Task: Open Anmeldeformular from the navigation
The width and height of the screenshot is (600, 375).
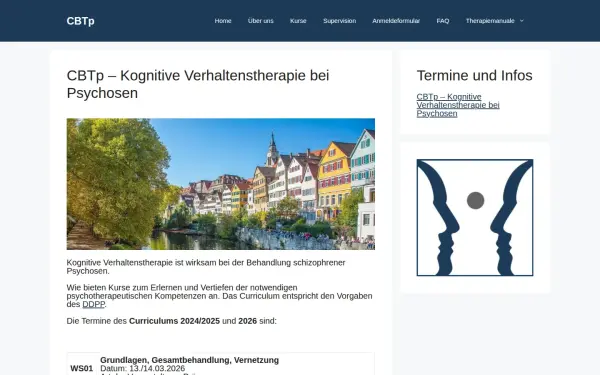Action: click(x=396, y=21)
